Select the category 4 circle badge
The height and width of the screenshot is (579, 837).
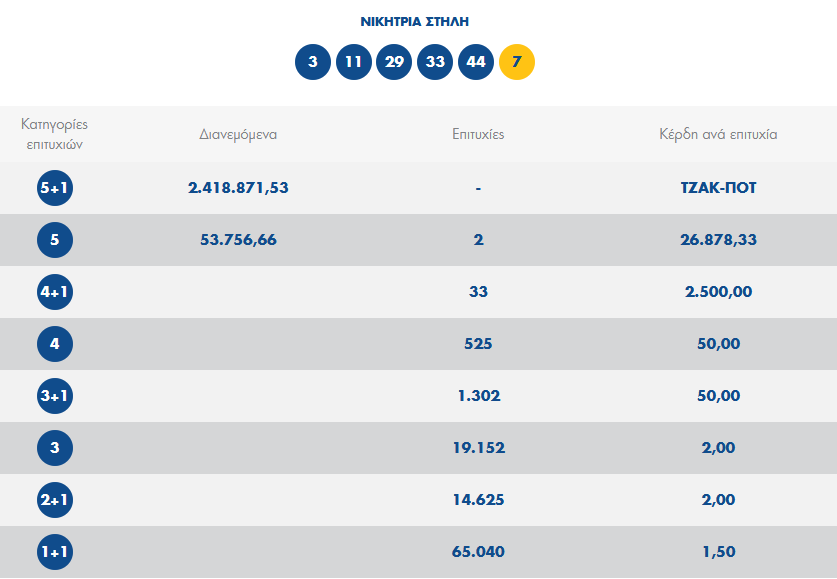coord(55,344)
